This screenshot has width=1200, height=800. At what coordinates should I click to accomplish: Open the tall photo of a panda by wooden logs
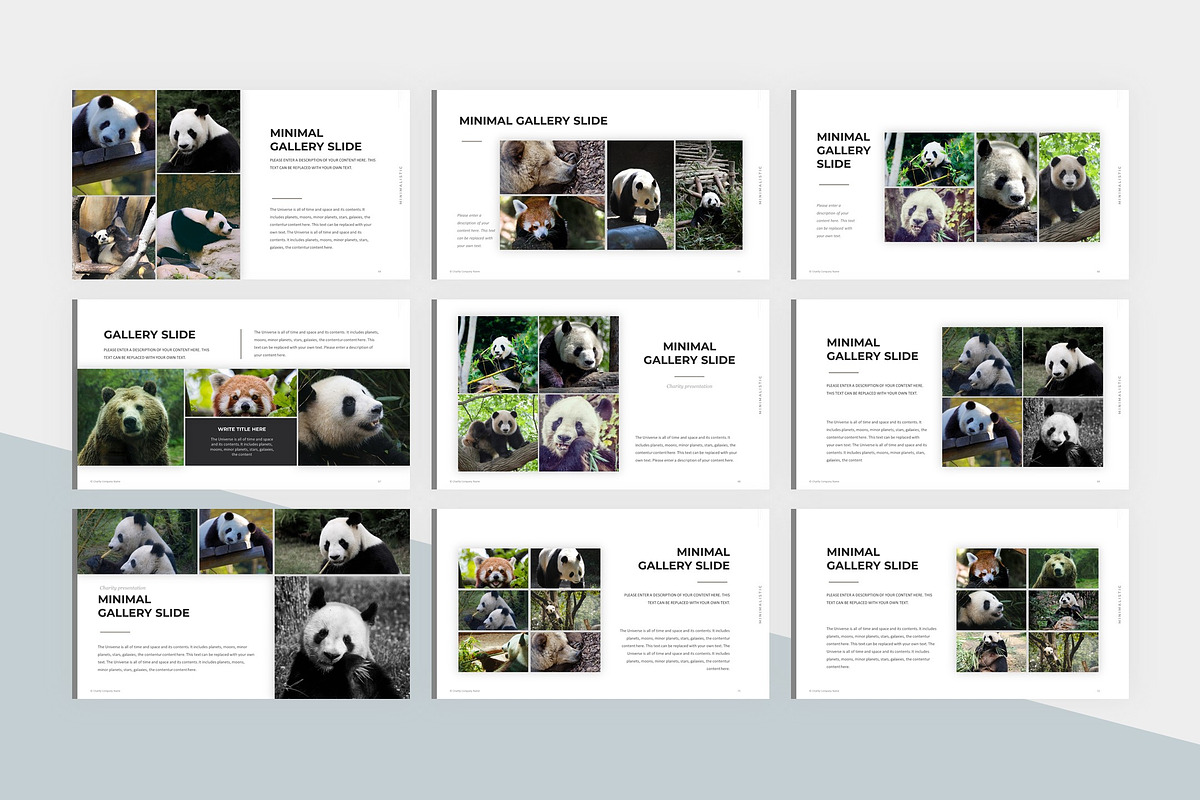click(x=709, y=195)
